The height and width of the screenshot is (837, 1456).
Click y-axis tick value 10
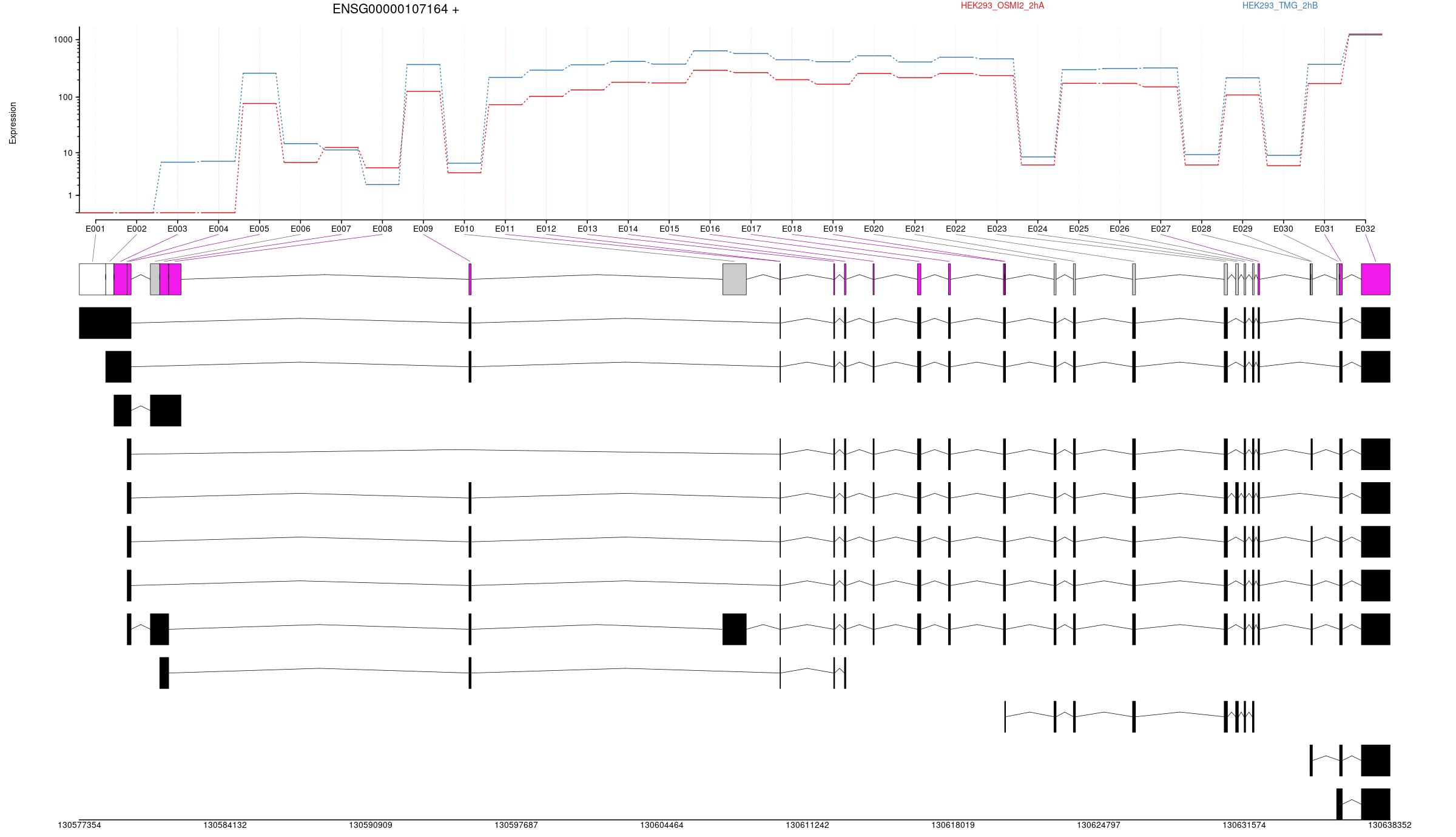click(x=68, y=153)
